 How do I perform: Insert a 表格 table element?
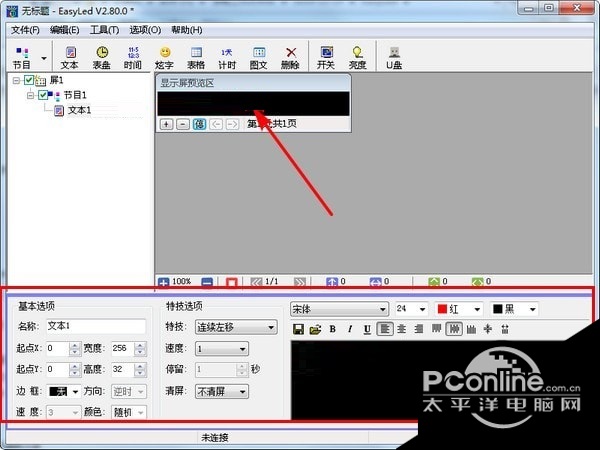[196, 58]
